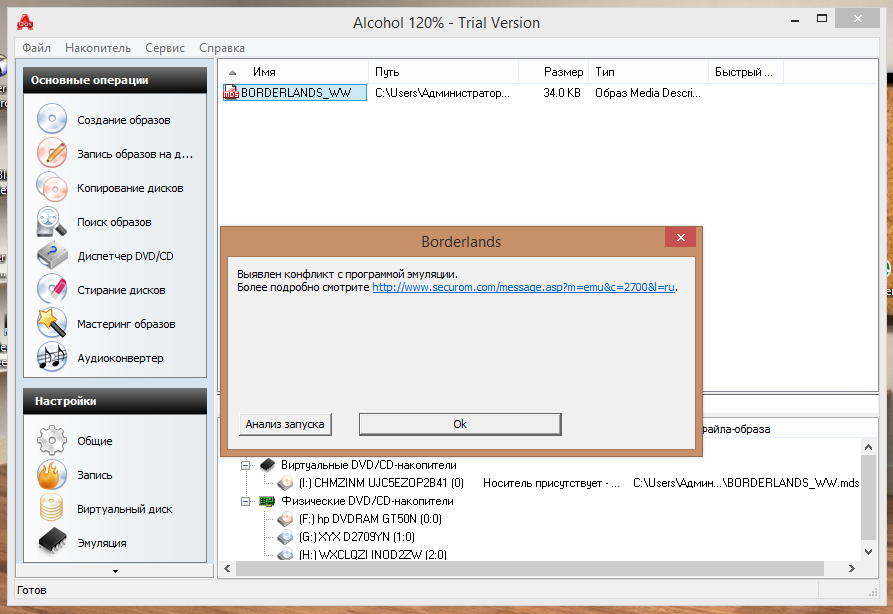This screenshot has height=614, width=893.
Task: Click the C:\Users\Администратор... path cell
Action: [x=443, y=93]
